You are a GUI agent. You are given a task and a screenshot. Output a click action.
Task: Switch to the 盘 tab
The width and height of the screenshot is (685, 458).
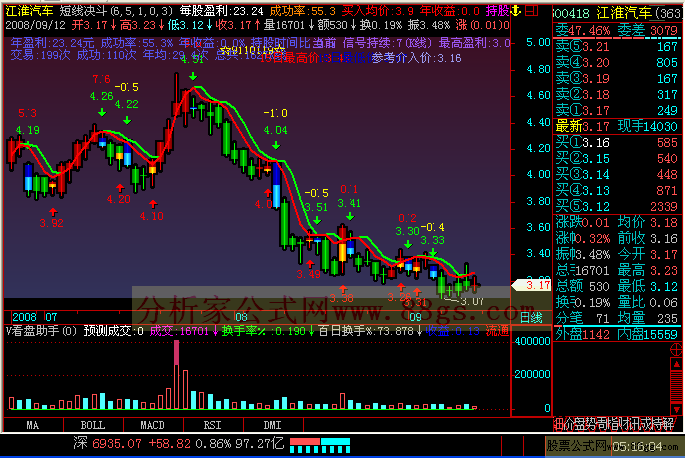[x=579, y=423]
